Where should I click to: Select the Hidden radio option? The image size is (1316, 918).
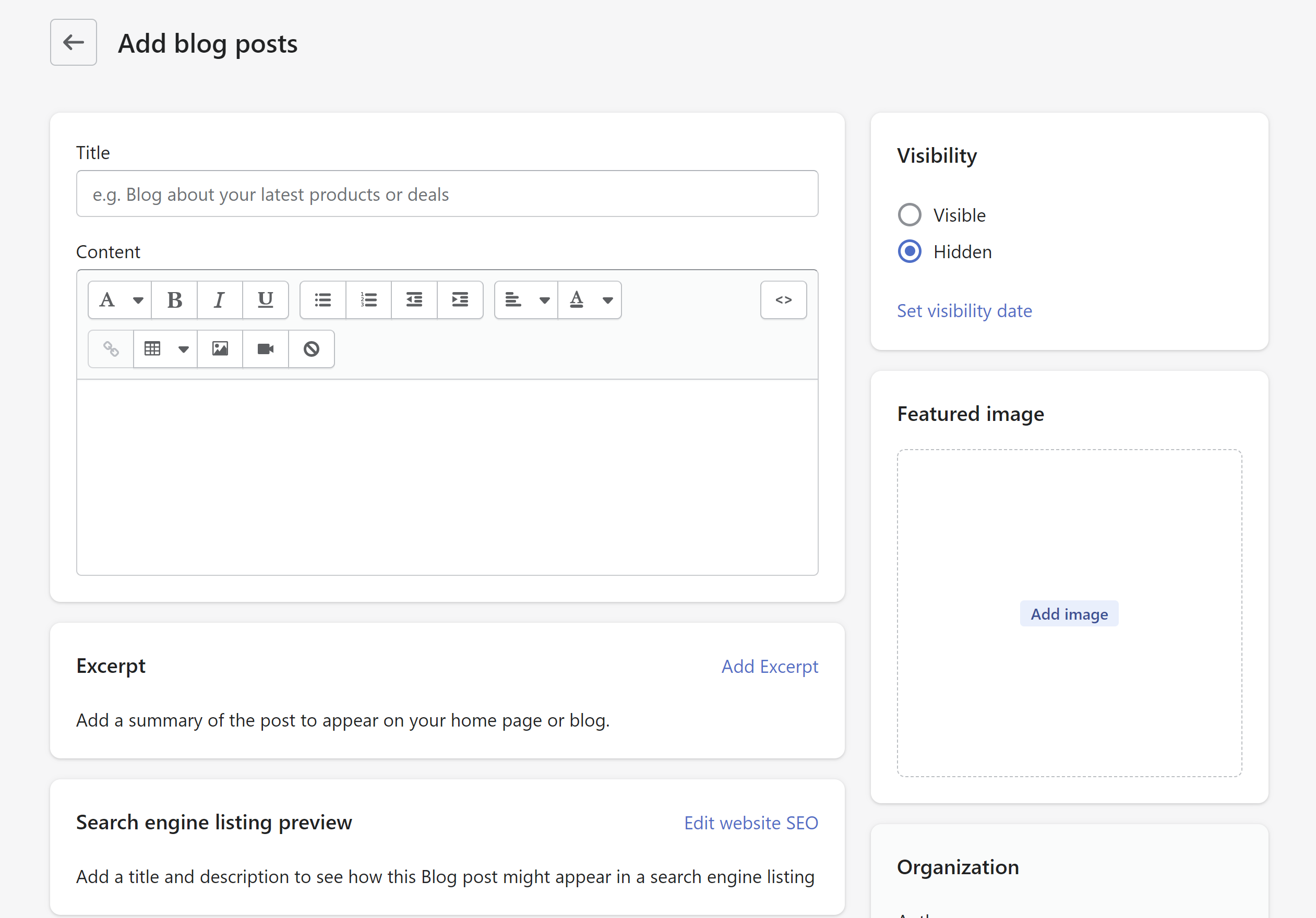coord(910,251)
